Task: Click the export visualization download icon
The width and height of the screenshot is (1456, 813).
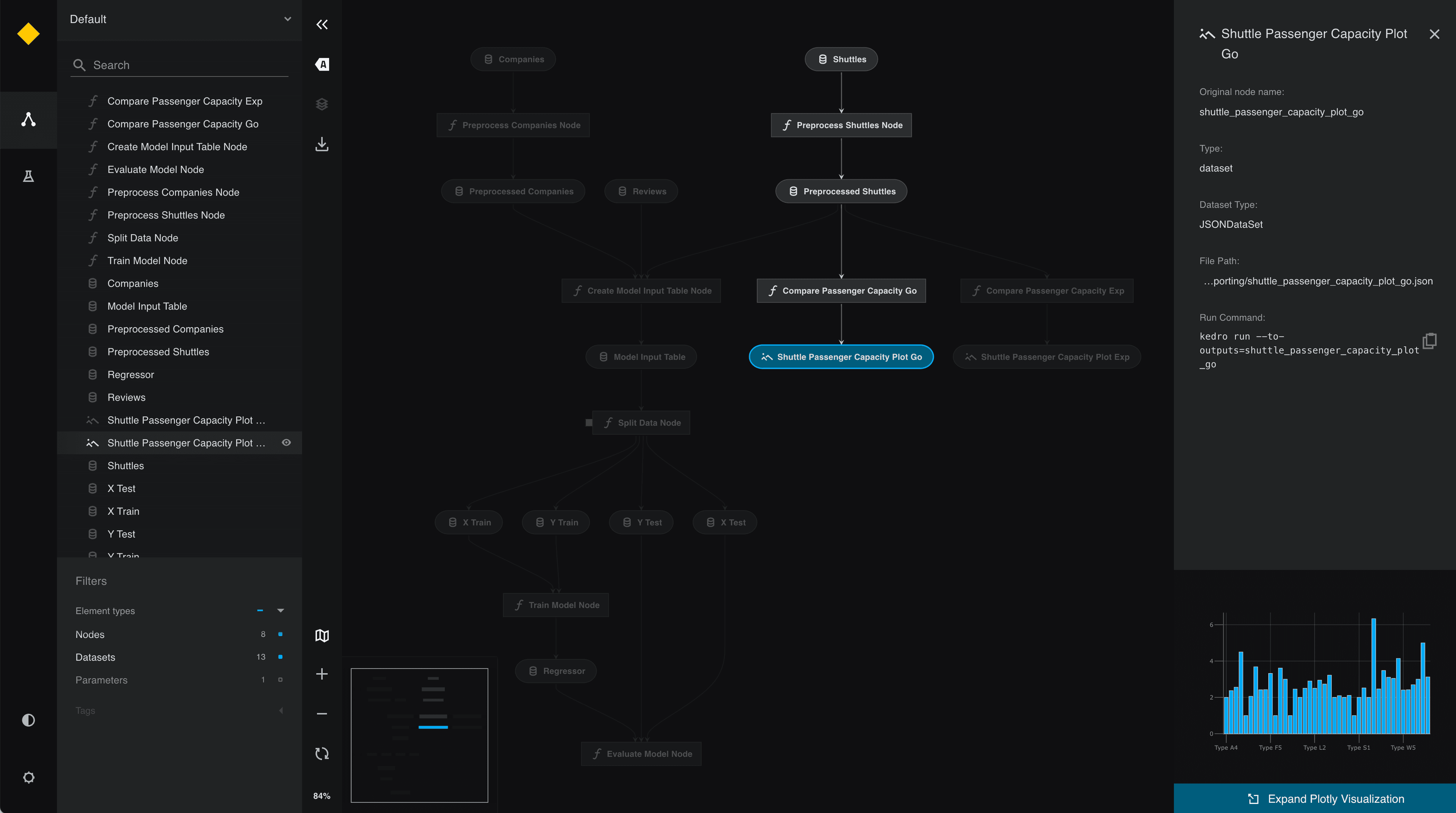Action: pos(322,144)
